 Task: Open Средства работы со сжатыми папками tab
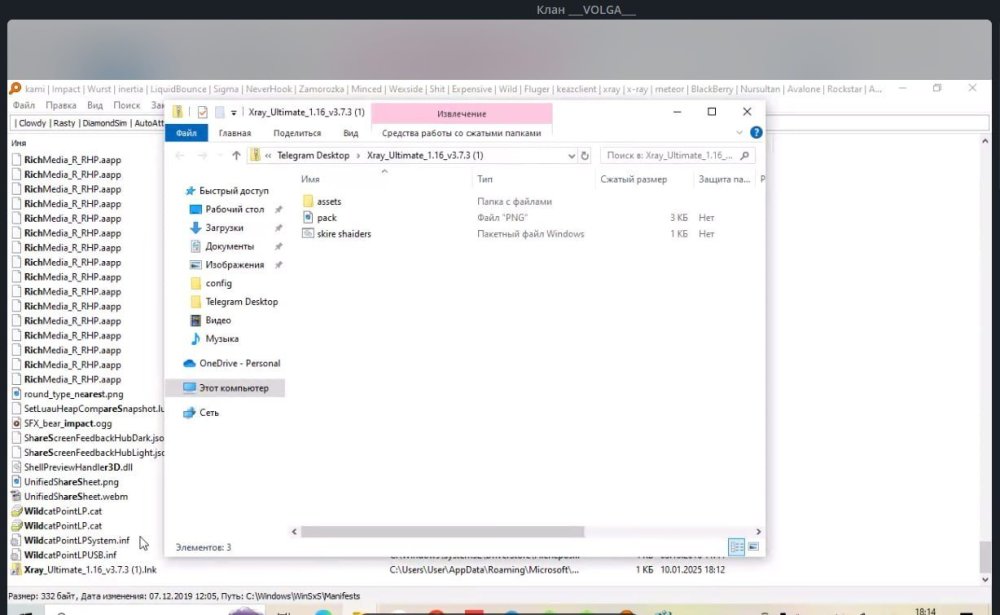coord(461,133)
